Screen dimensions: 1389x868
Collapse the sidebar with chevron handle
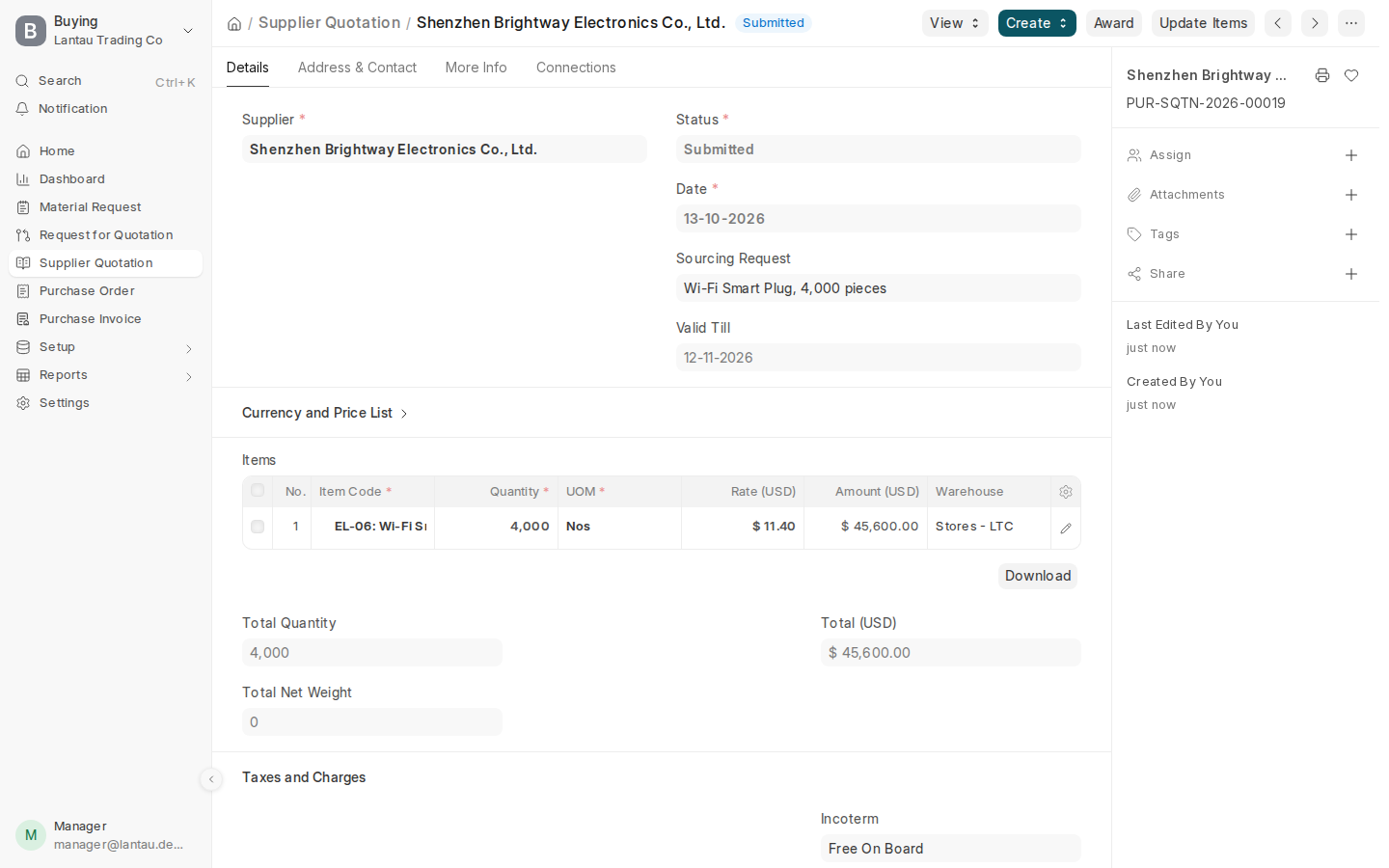point(211,779)
